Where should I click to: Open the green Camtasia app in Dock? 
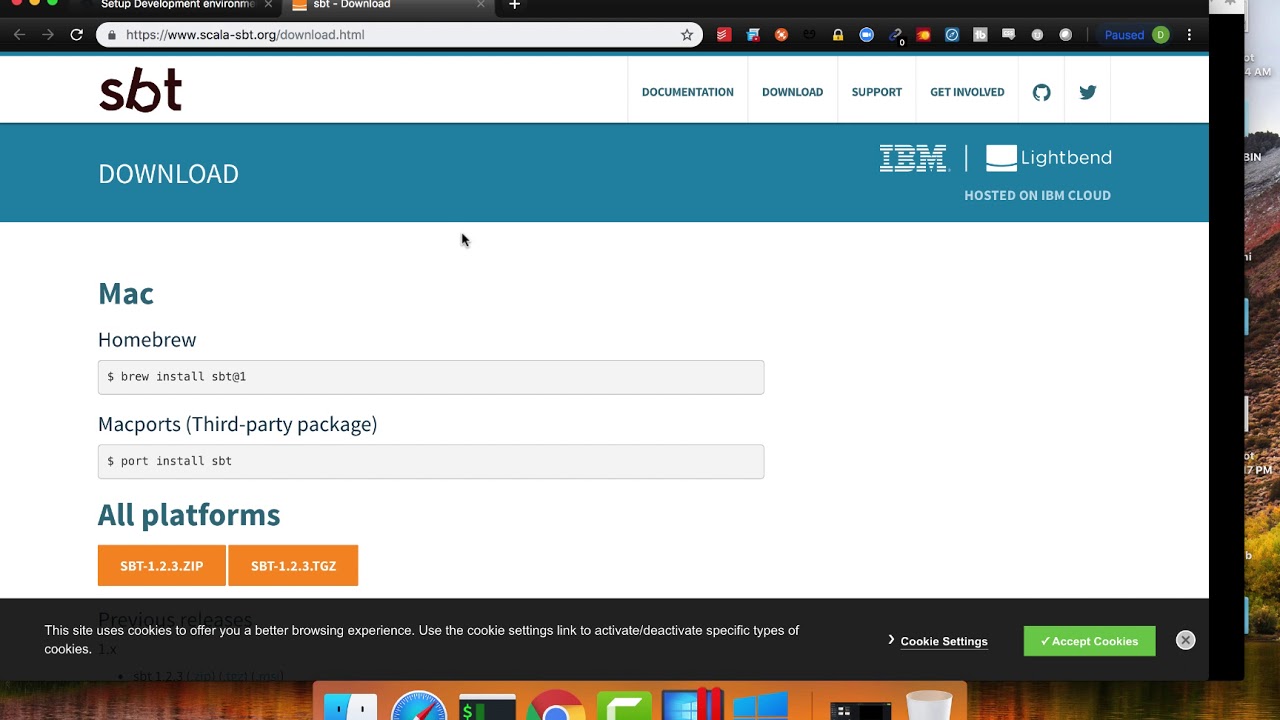click(x=624, y=706)
